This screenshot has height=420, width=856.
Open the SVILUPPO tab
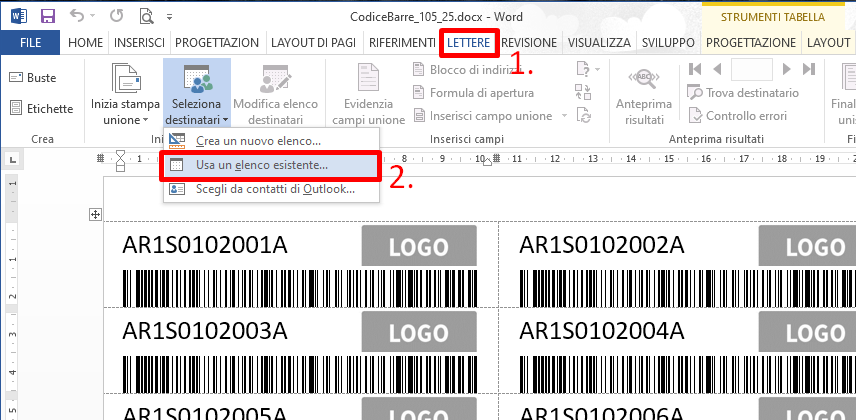668,43
